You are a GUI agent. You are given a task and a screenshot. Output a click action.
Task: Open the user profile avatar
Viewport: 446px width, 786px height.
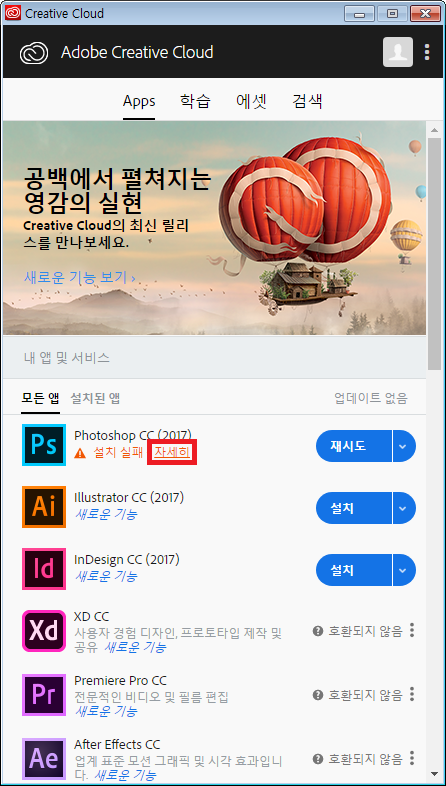click(398, 52)
